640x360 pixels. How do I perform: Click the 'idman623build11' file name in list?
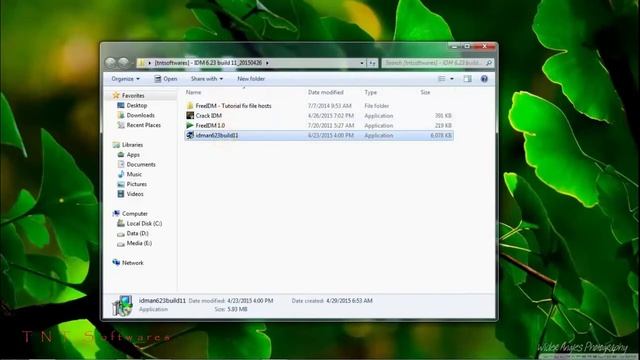(x=217, y=135)
